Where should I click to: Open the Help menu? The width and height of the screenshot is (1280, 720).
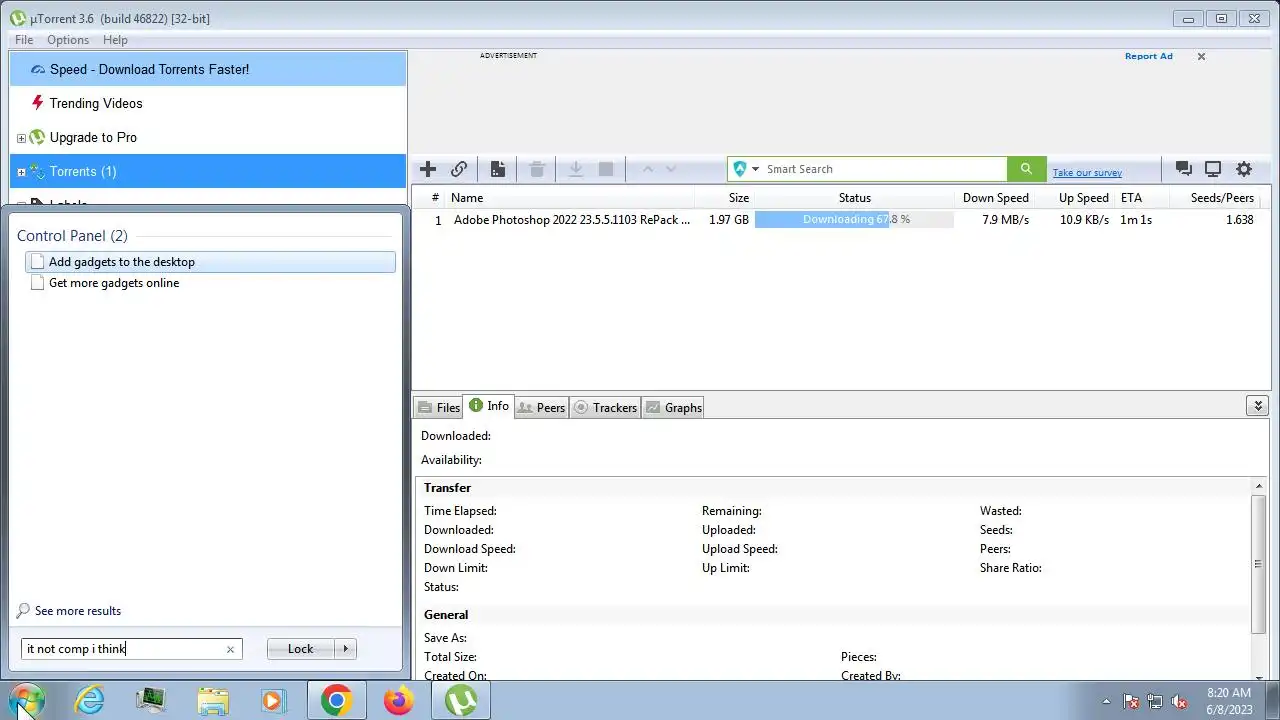coord(115,40)
